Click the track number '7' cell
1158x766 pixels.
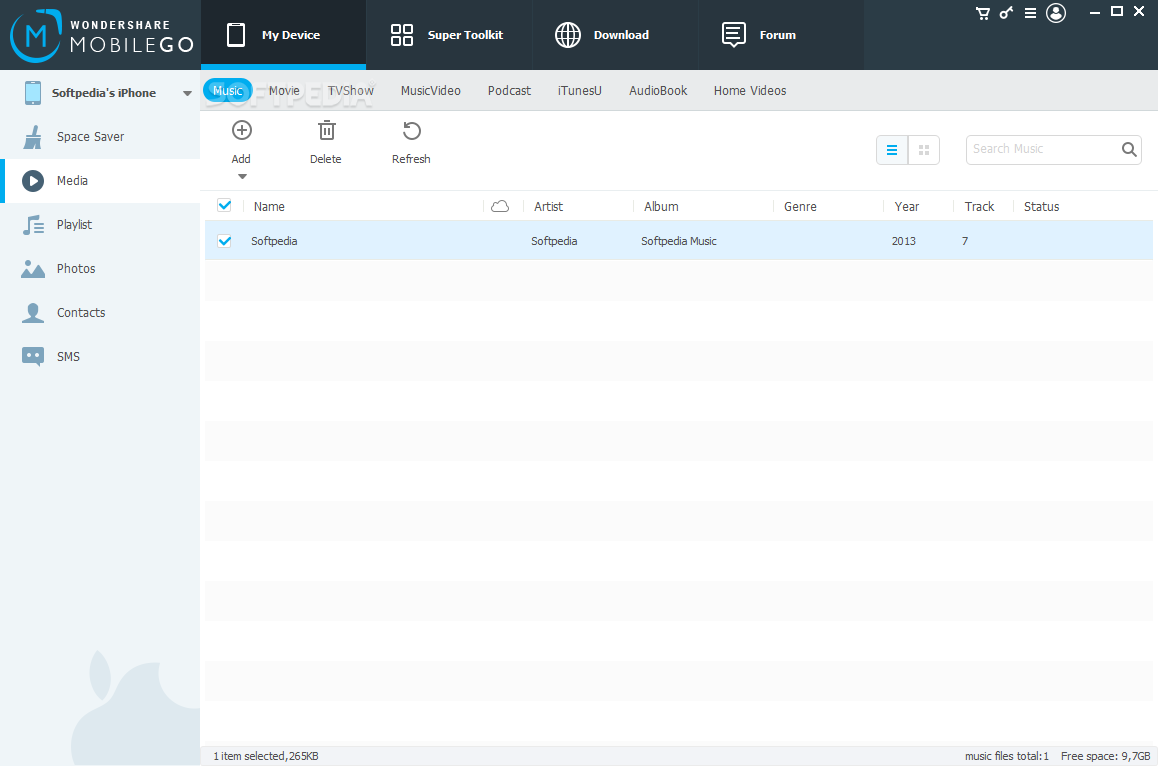click(x=965, y=241)
